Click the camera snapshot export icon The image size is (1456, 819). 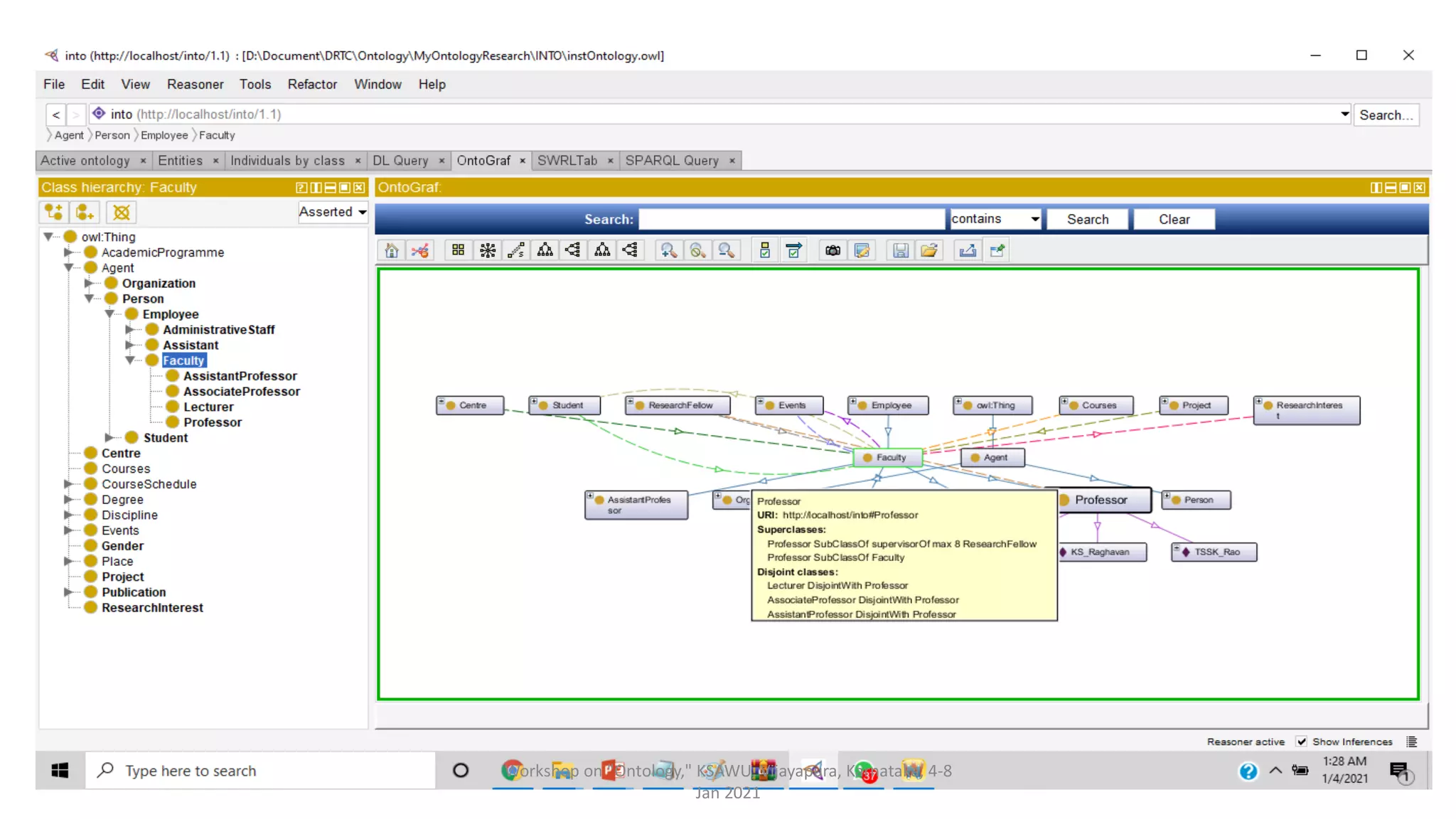point(833,250)
